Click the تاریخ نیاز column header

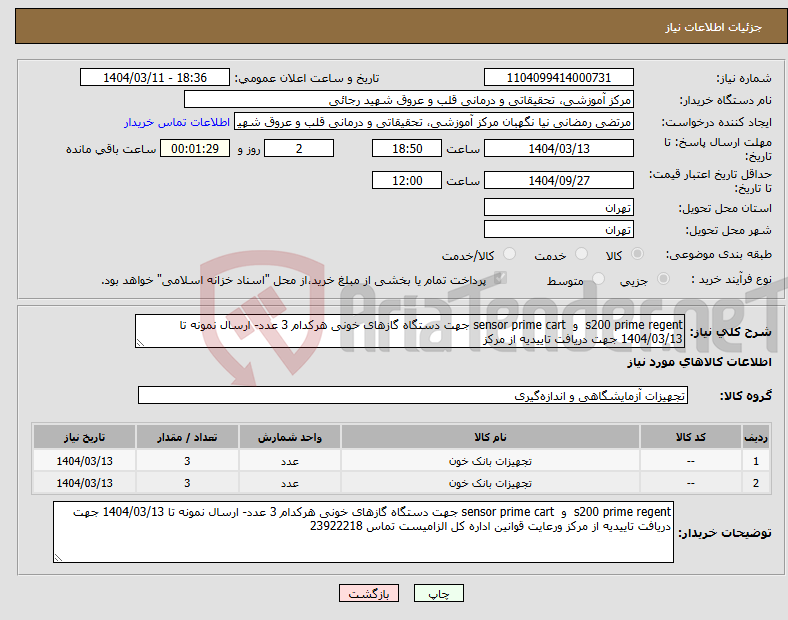pyautogui.click(x=84, y=437)
